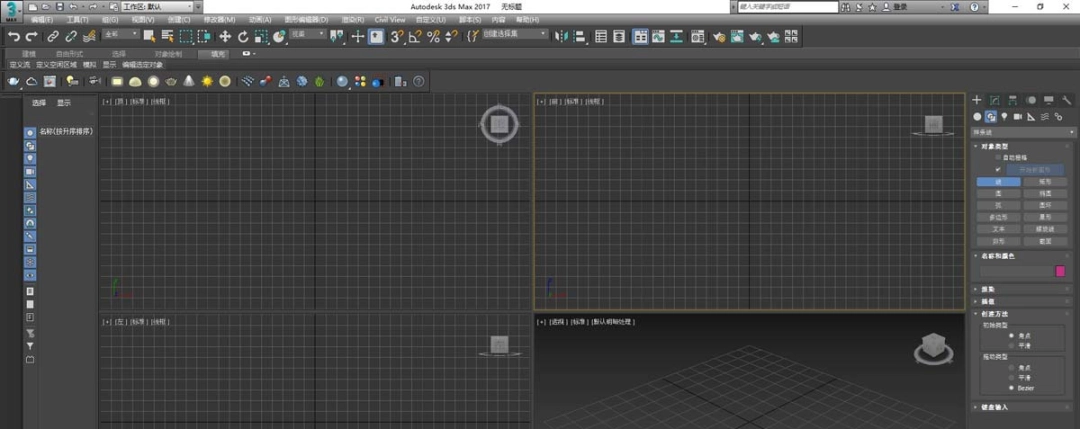Save the file from the quick access toolbar
Image resolution: width=1080 pixels, height=429 pixels.
60,6
